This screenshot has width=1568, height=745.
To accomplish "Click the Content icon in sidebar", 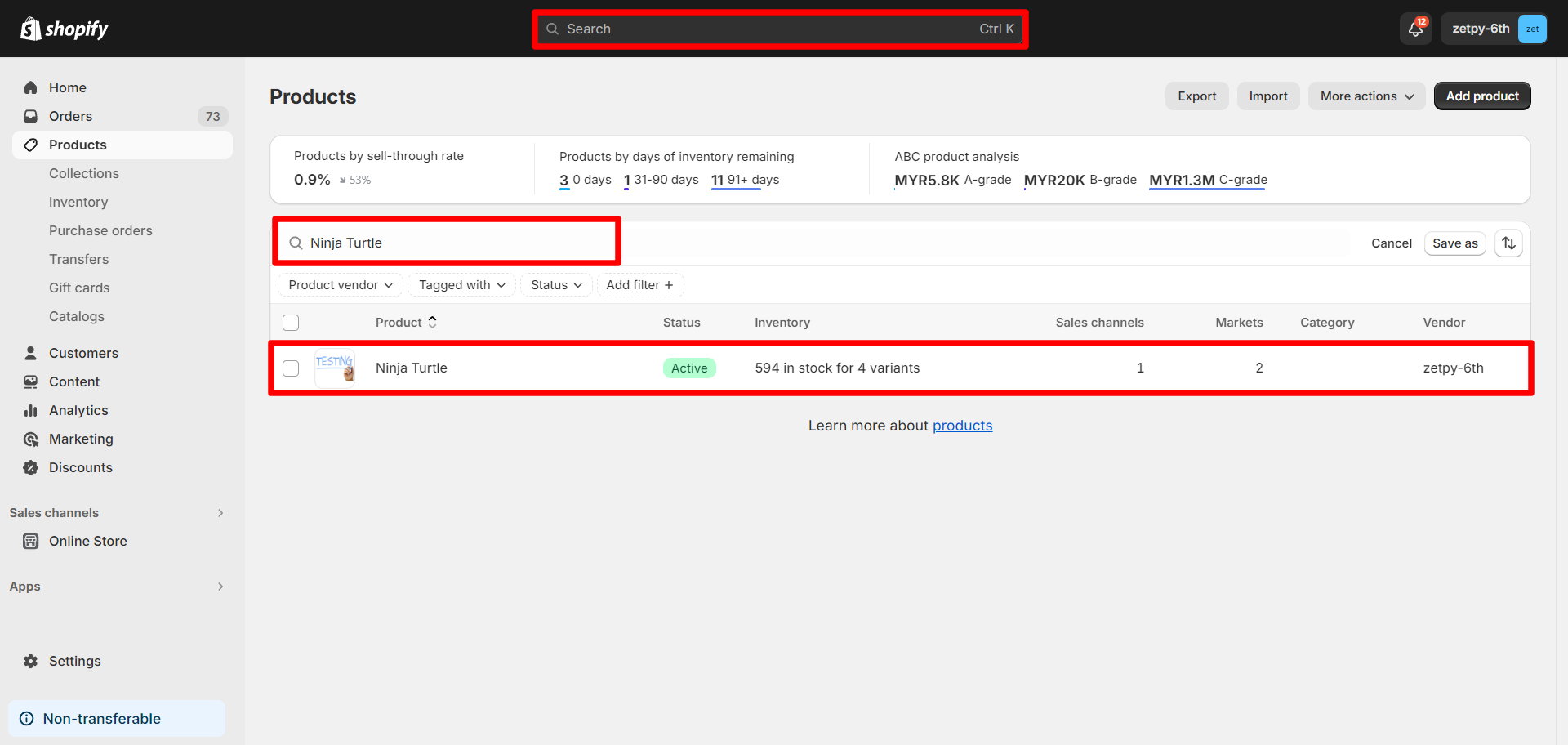I will 31,381.
